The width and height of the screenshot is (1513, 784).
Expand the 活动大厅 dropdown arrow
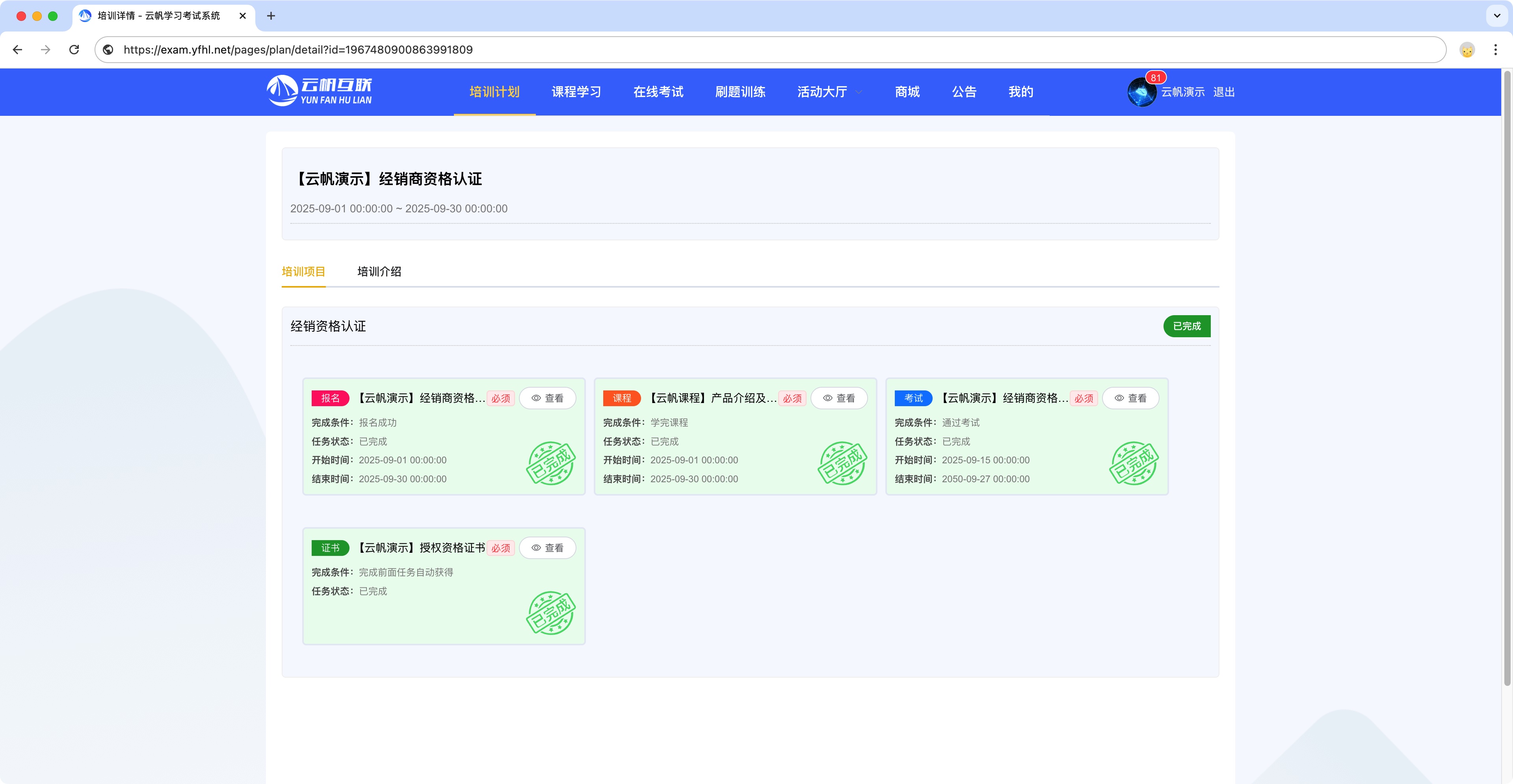(859, 92)
